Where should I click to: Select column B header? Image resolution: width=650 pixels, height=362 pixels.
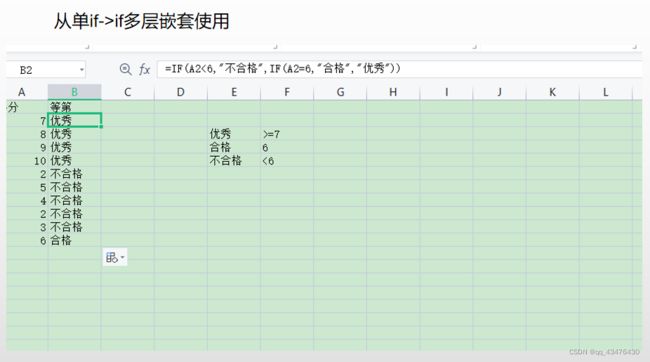click(75, 92)
